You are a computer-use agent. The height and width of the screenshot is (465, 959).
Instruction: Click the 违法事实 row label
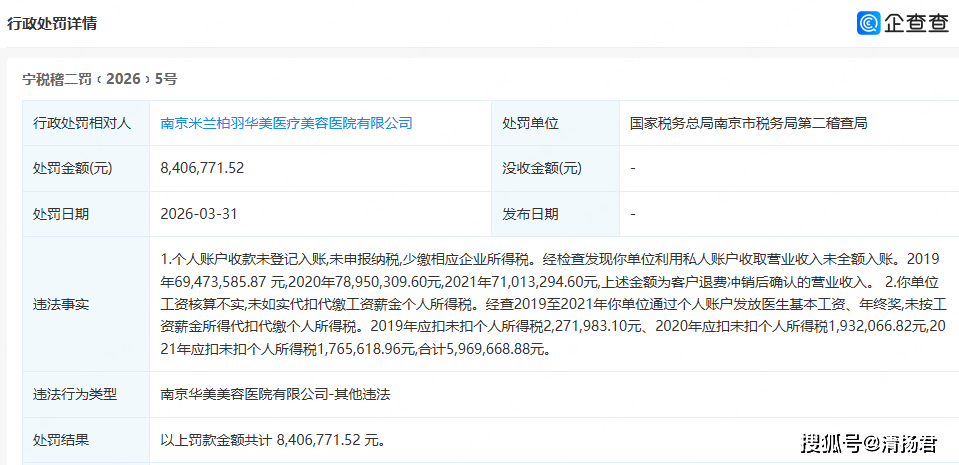coord(61,304)
